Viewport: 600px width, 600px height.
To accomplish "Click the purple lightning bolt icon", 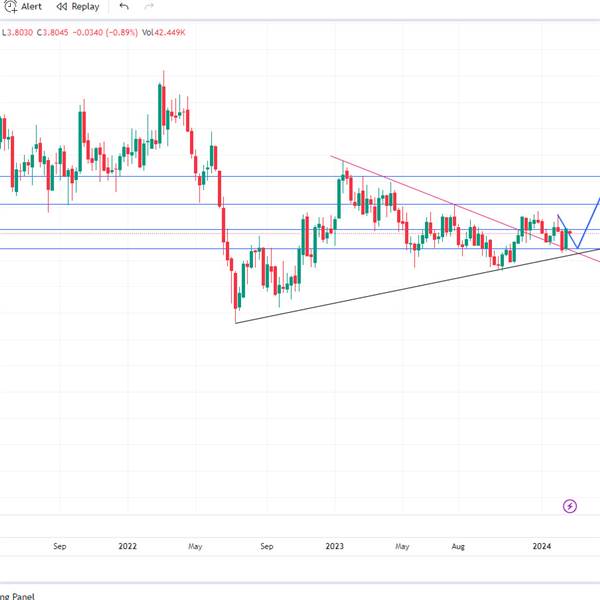I will point(570,506).
